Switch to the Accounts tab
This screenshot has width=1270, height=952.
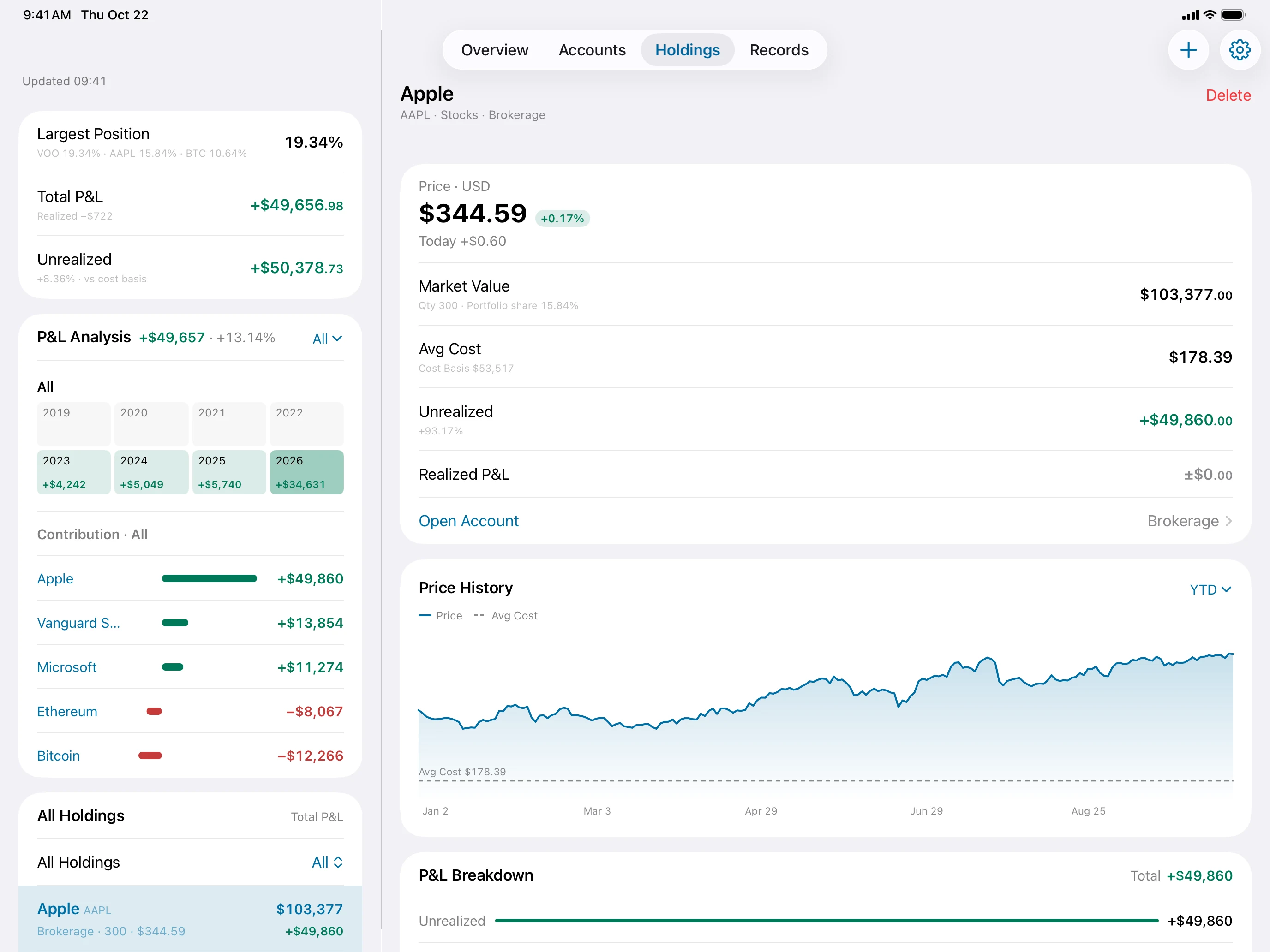point(592,50)
